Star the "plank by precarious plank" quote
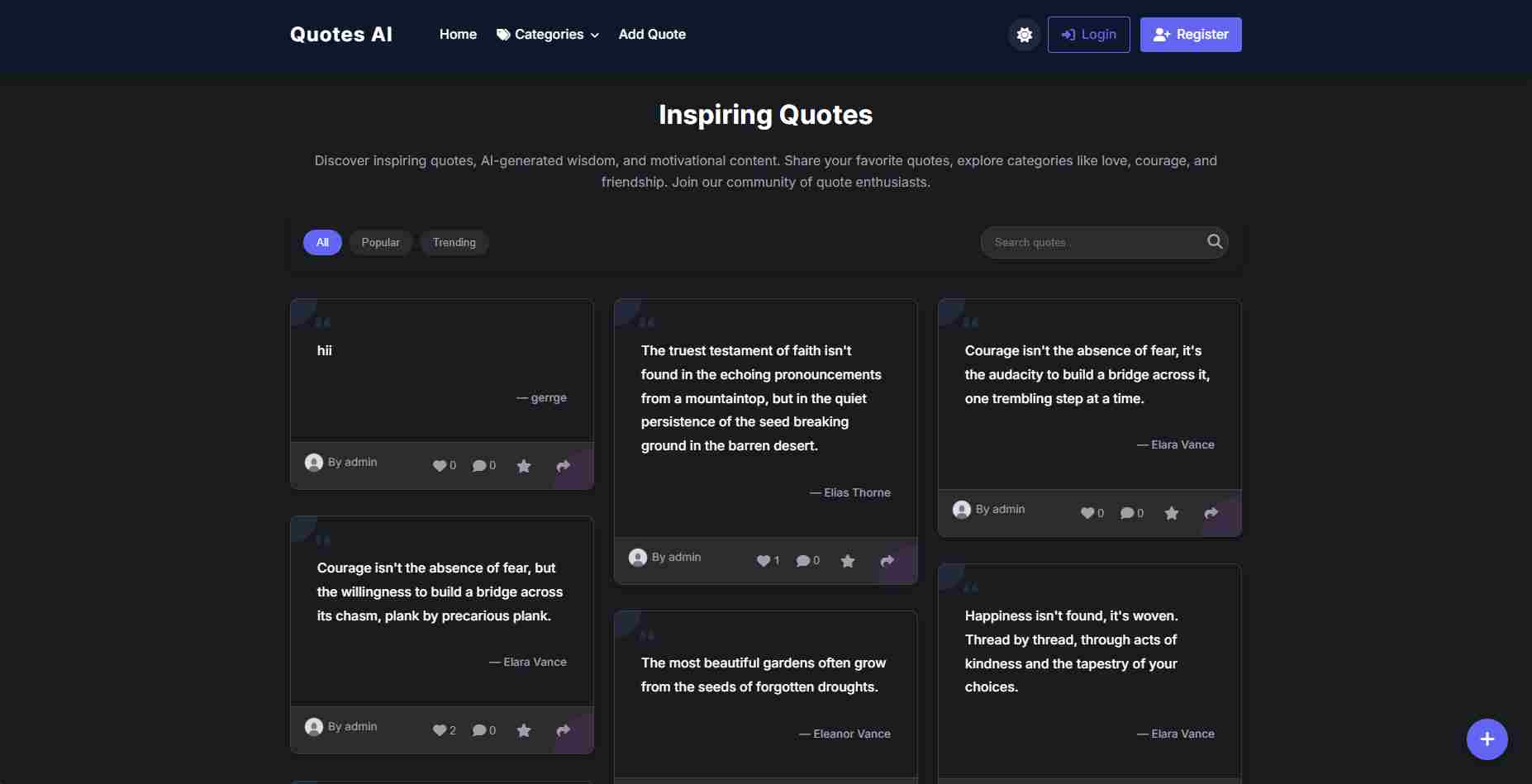 523,730
